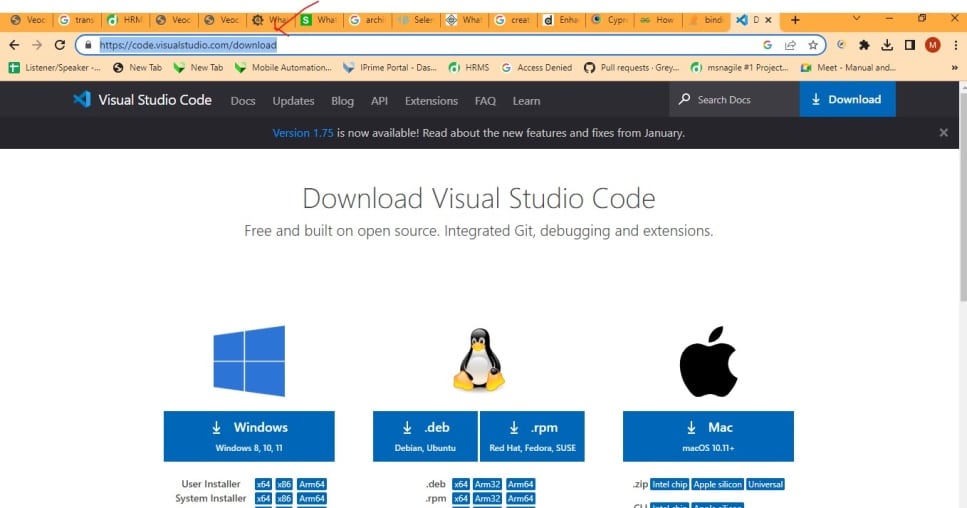This screenshot has width=967, height=508.
Task: Click the browser forward arrow
Action: pos(37,45)
